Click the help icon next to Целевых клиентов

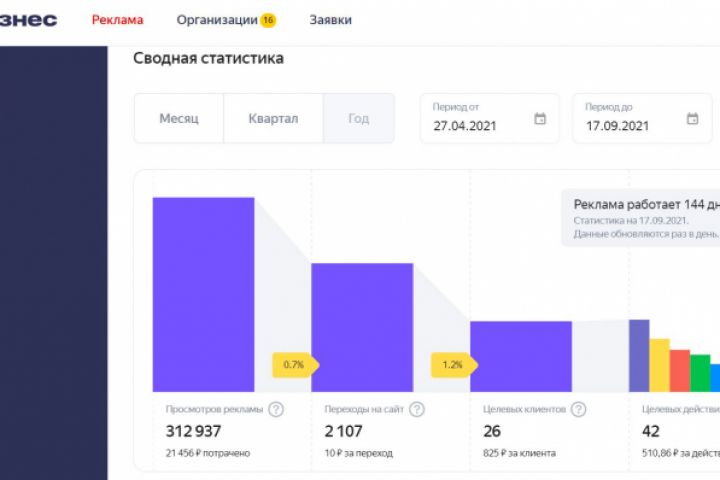coord(579,409)
